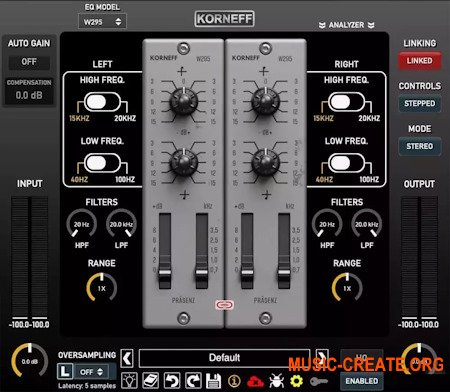The image size is (450, 392).
Task: Click the output '-100.0-100.0' peak readout
Action: pos(419,325)
